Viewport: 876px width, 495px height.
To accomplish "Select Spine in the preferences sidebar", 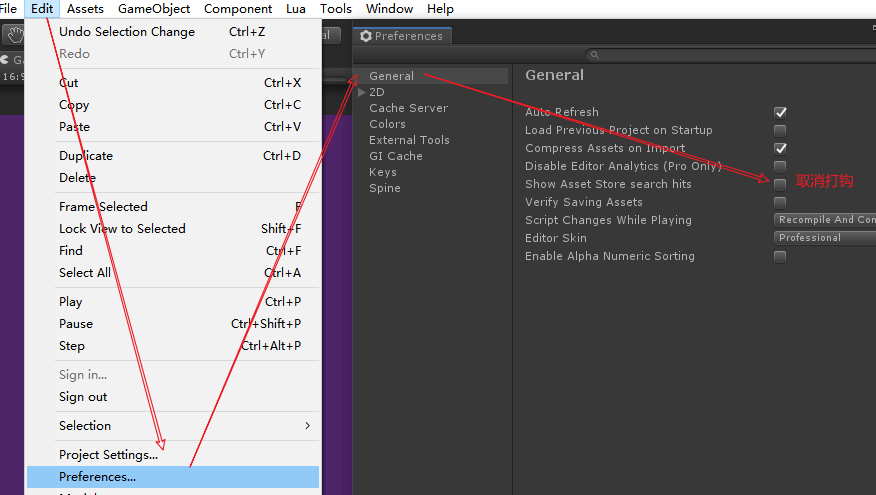I will coord(385,188).
